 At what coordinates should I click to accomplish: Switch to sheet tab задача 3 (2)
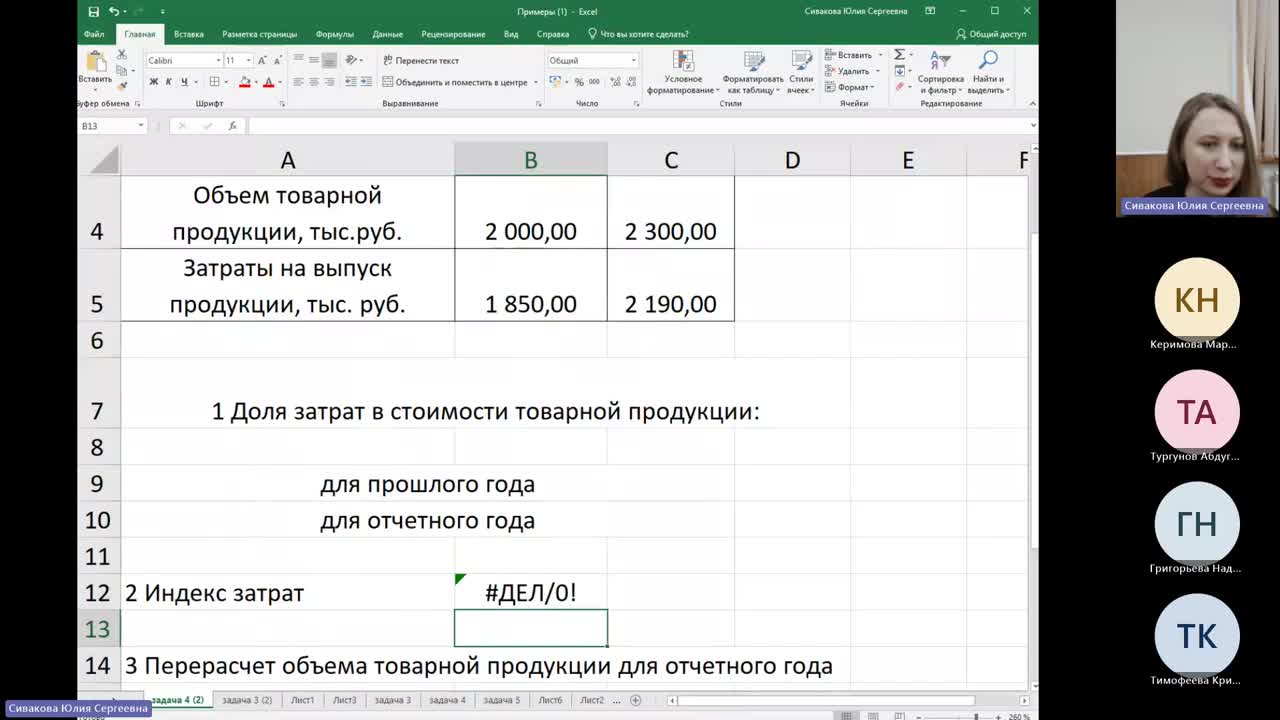point(247,700)
